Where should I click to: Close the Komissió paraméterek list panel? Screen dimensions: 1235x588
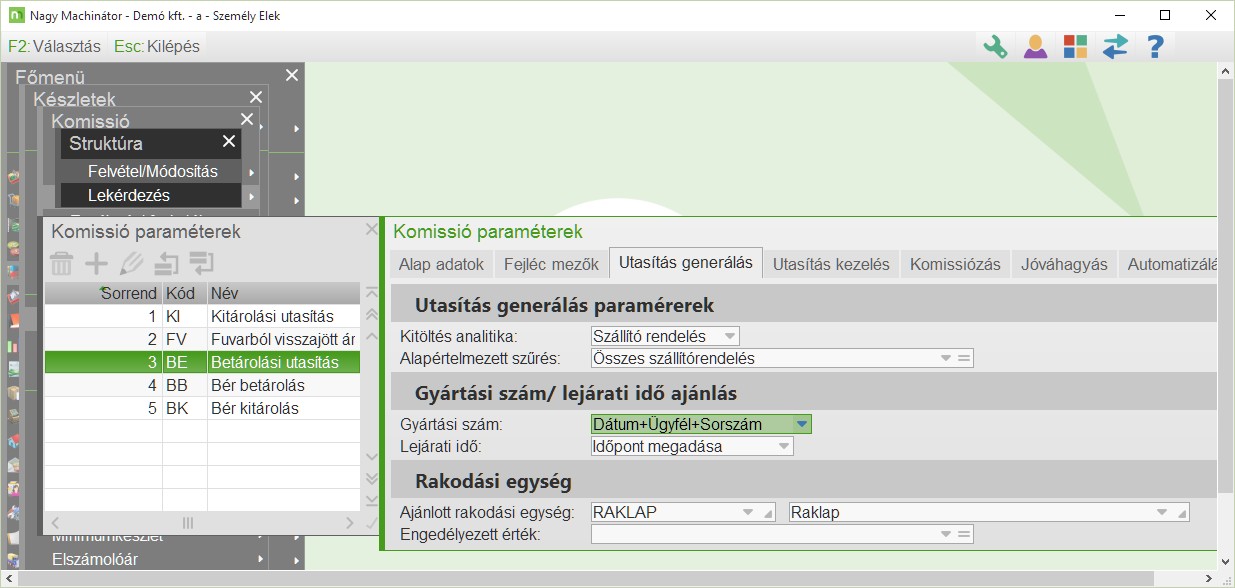coord(372,230)
